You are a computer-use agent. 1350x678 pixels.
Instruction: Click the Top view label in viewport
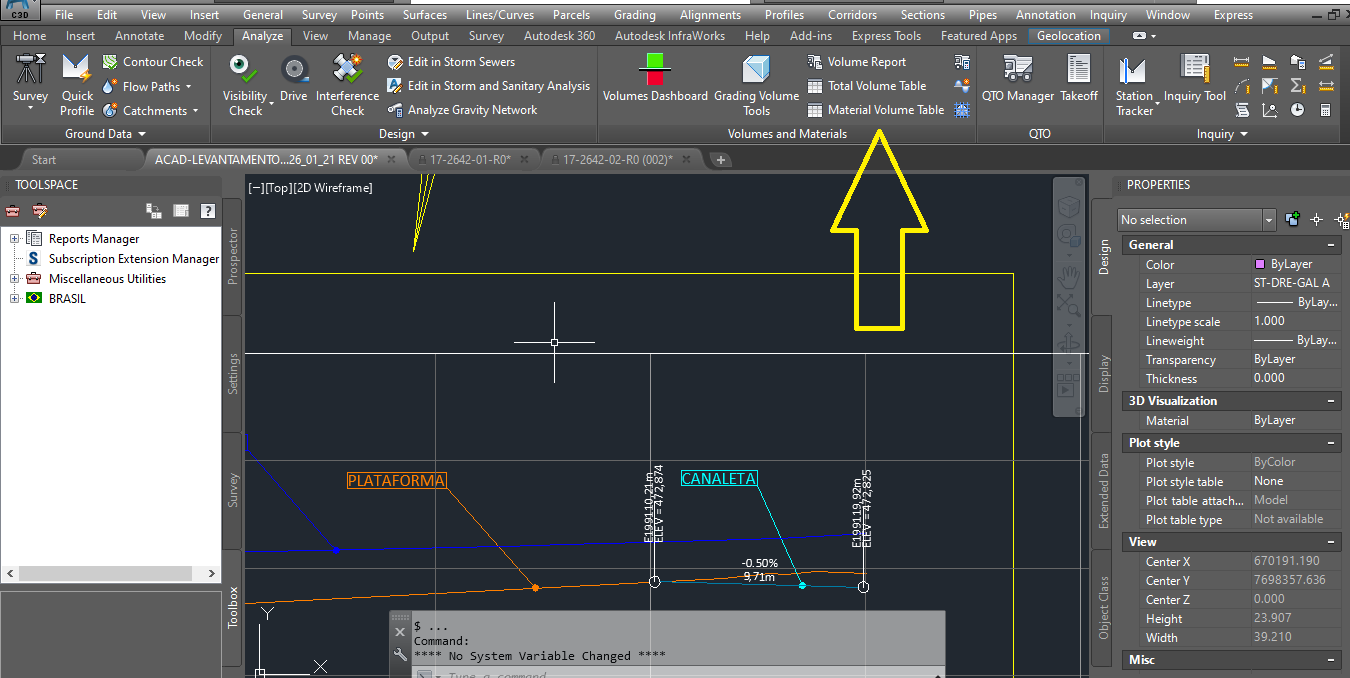pos(277,188)
